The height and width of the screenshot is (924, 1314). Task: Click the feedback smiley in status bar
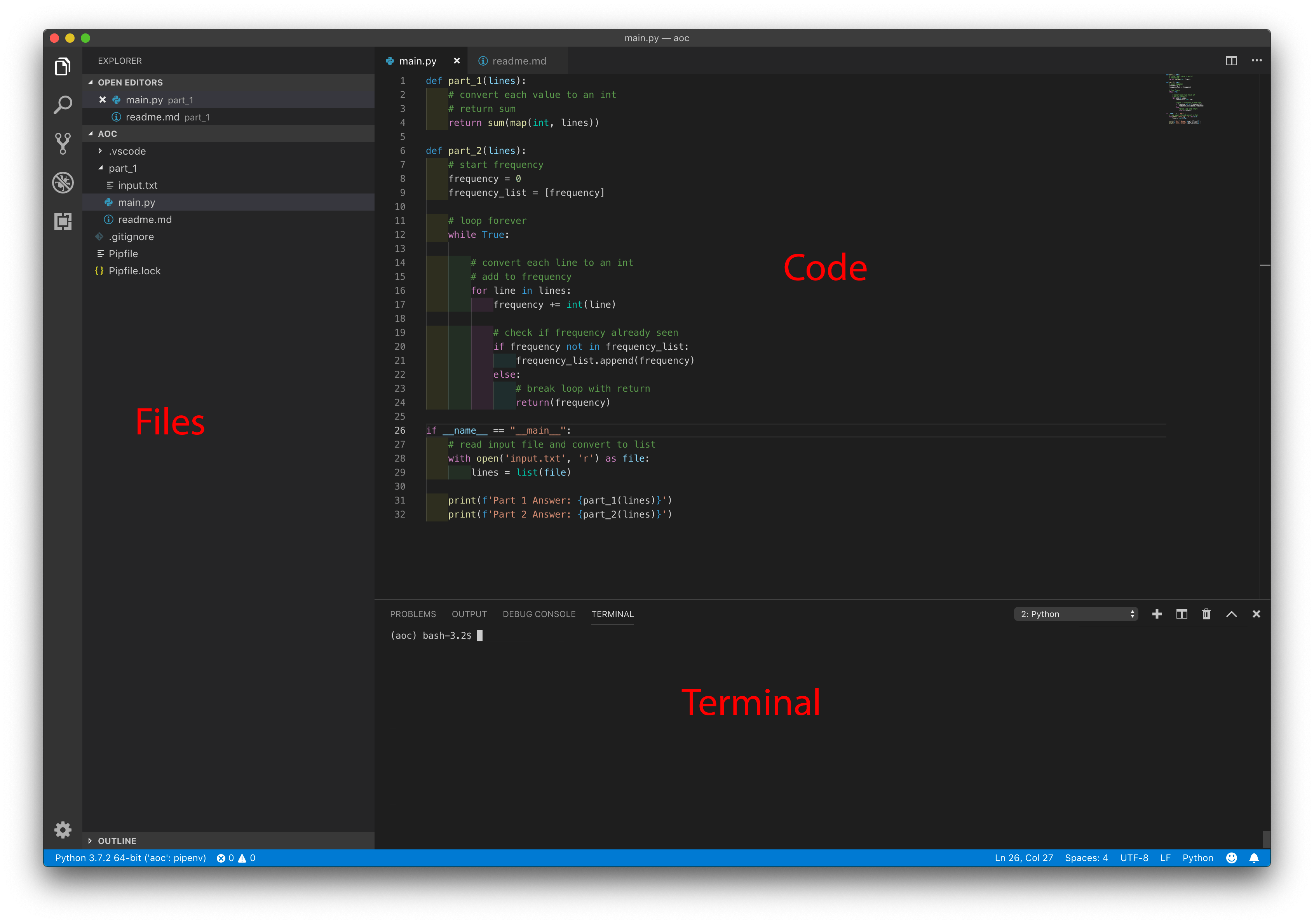click(x=1231, y=858)
